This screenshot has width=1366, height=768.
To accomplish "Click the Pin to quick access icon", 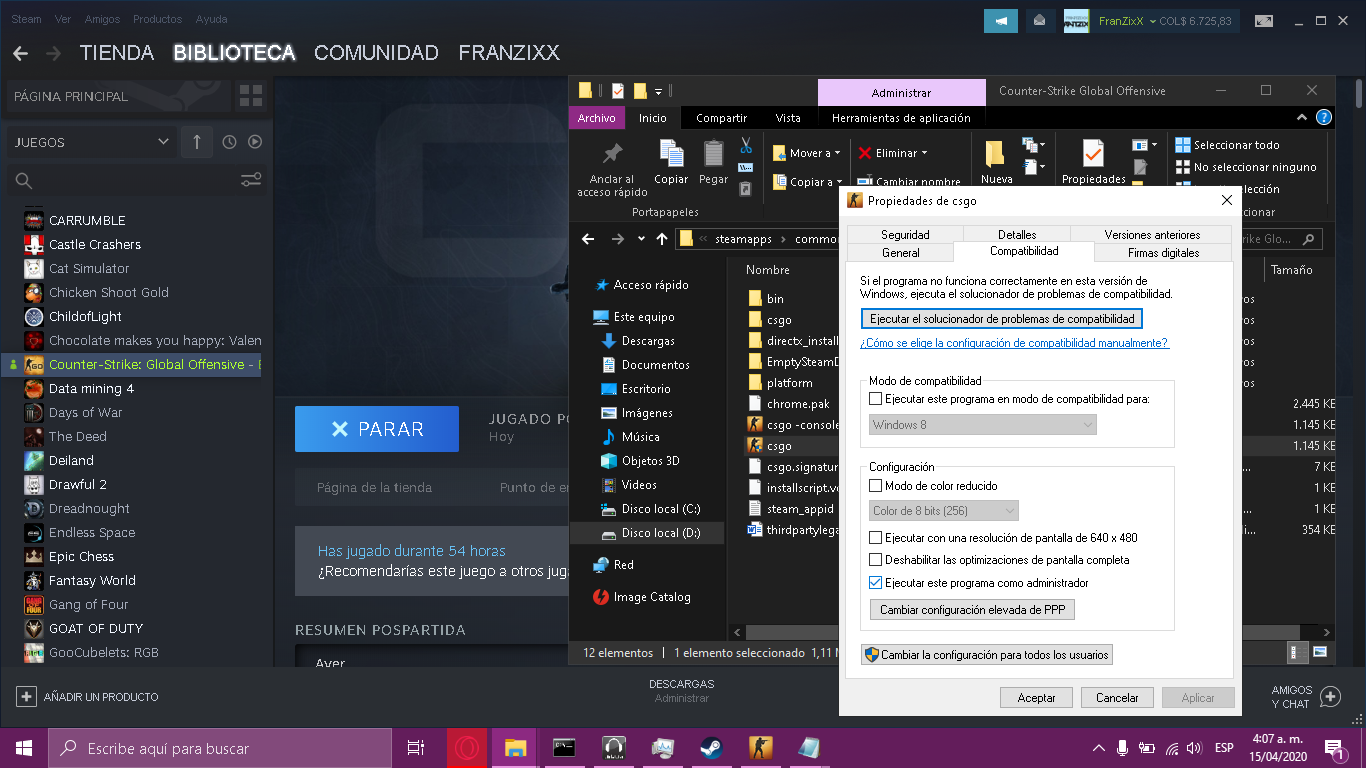I will [612, 154].
